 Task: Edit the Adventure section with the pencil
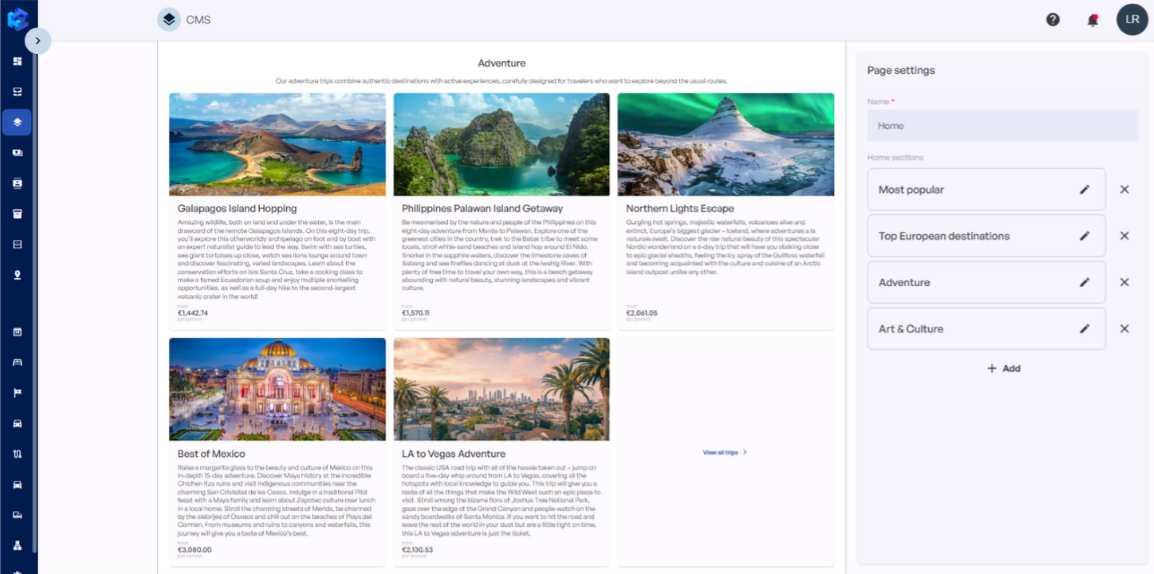[1084, 283]
